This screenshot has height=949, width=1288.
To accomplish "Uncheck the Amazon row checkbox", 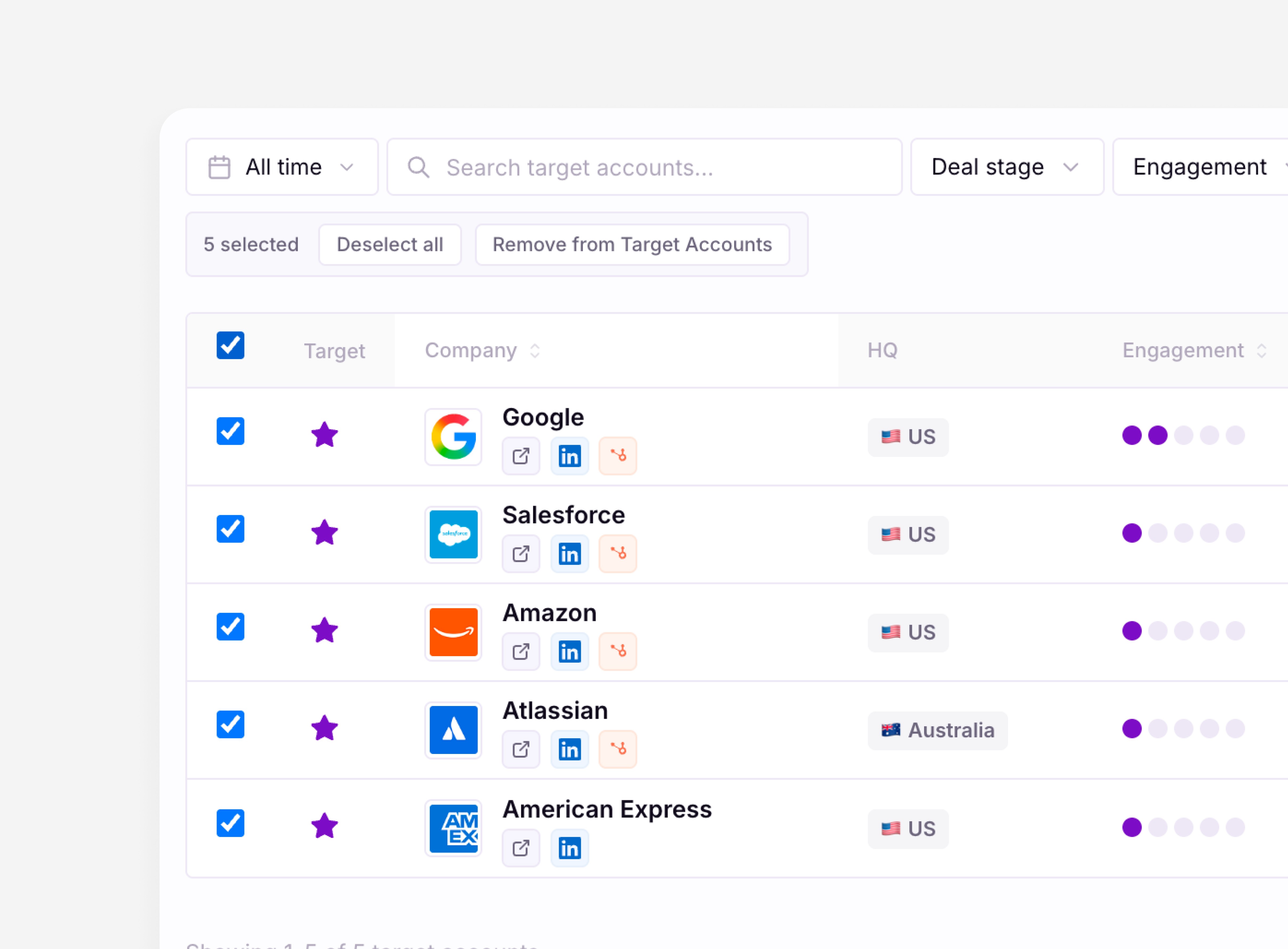I will tap(230, 626).
